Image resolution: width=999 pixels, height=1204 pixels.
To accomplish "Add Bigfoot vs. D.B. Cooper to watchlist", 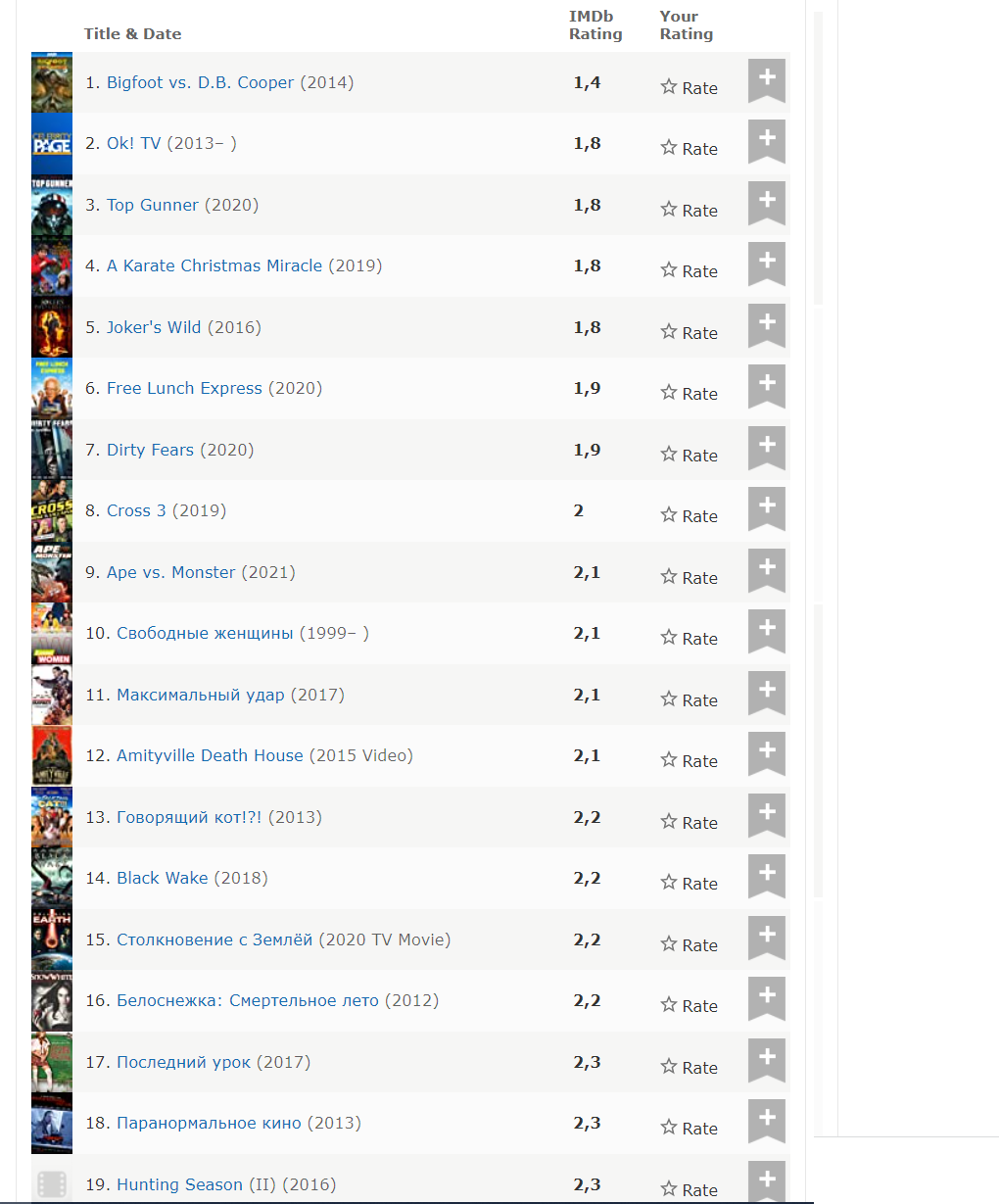I will click(x=767, y=79).
